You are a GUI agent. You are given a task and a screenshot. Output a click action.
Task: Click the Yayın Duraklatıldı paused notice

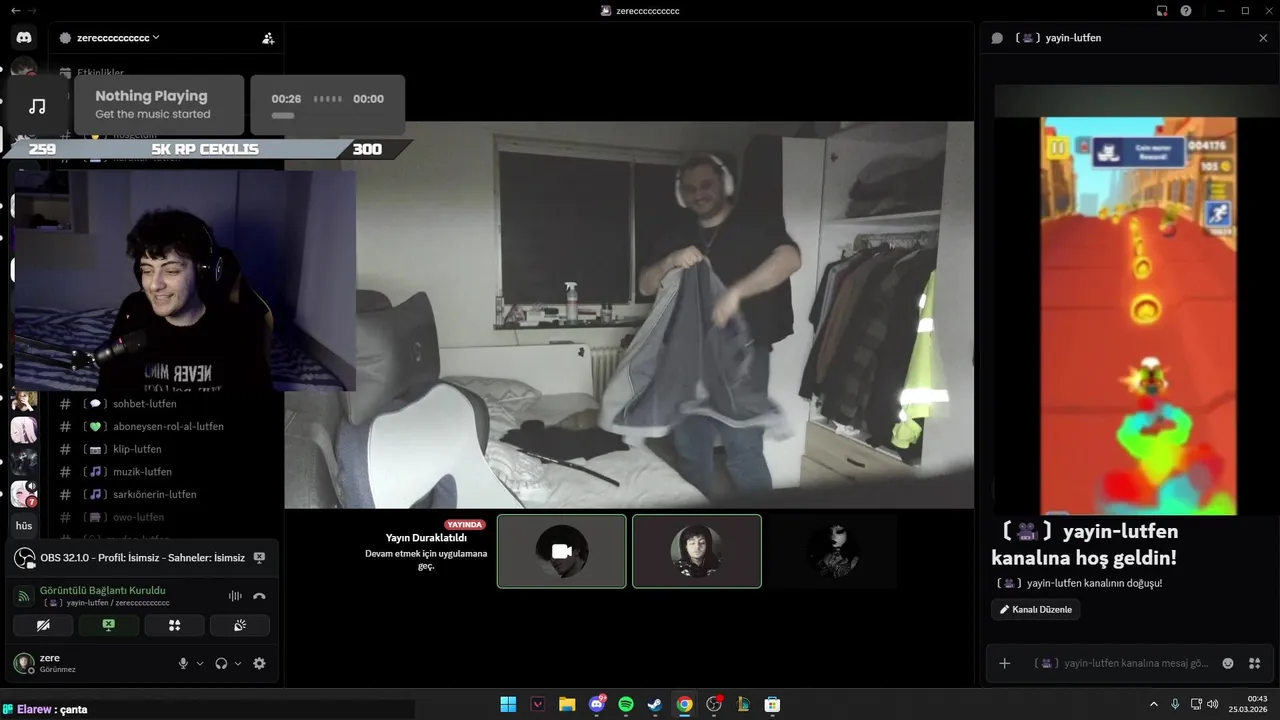pyautogui.click(x=426, y=538)
